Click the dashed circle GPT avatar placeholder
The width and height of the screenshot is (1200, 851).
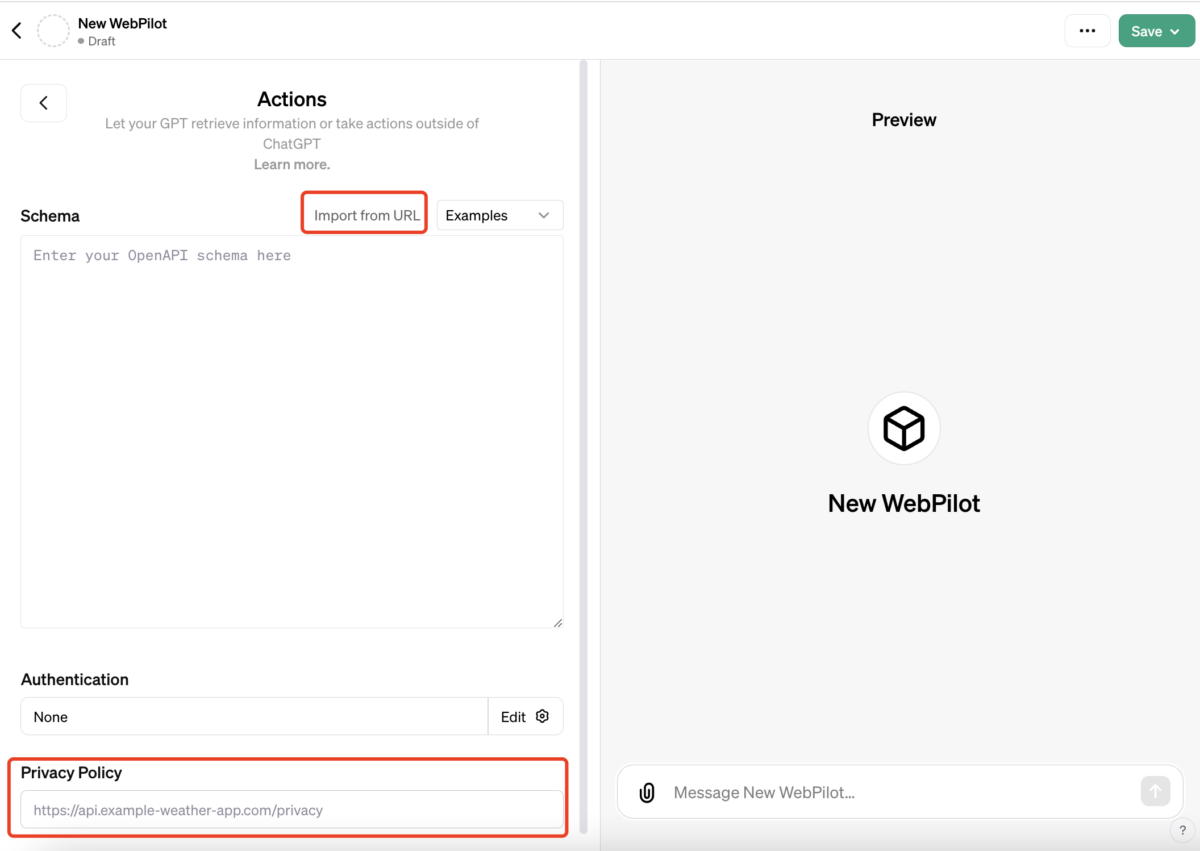pos(53,31)
